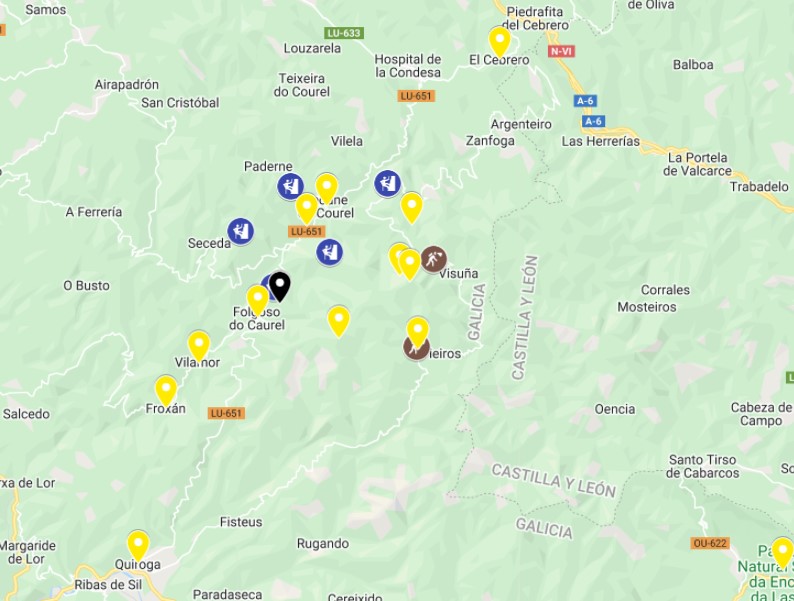Select the lone yellow pin east of Folgoso
Screen dimensions: 794x601
point(338,320)
